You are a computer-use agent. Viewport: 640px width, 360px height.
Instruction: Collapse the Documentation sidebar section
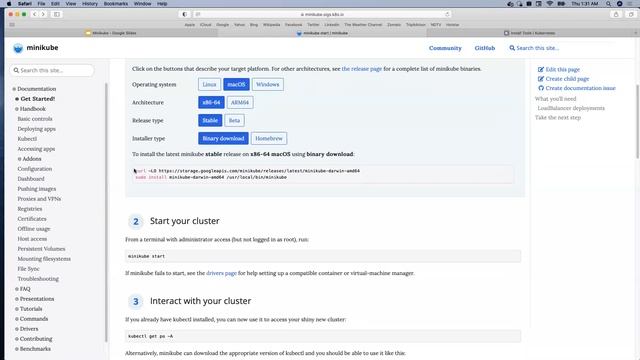point(14,89)
